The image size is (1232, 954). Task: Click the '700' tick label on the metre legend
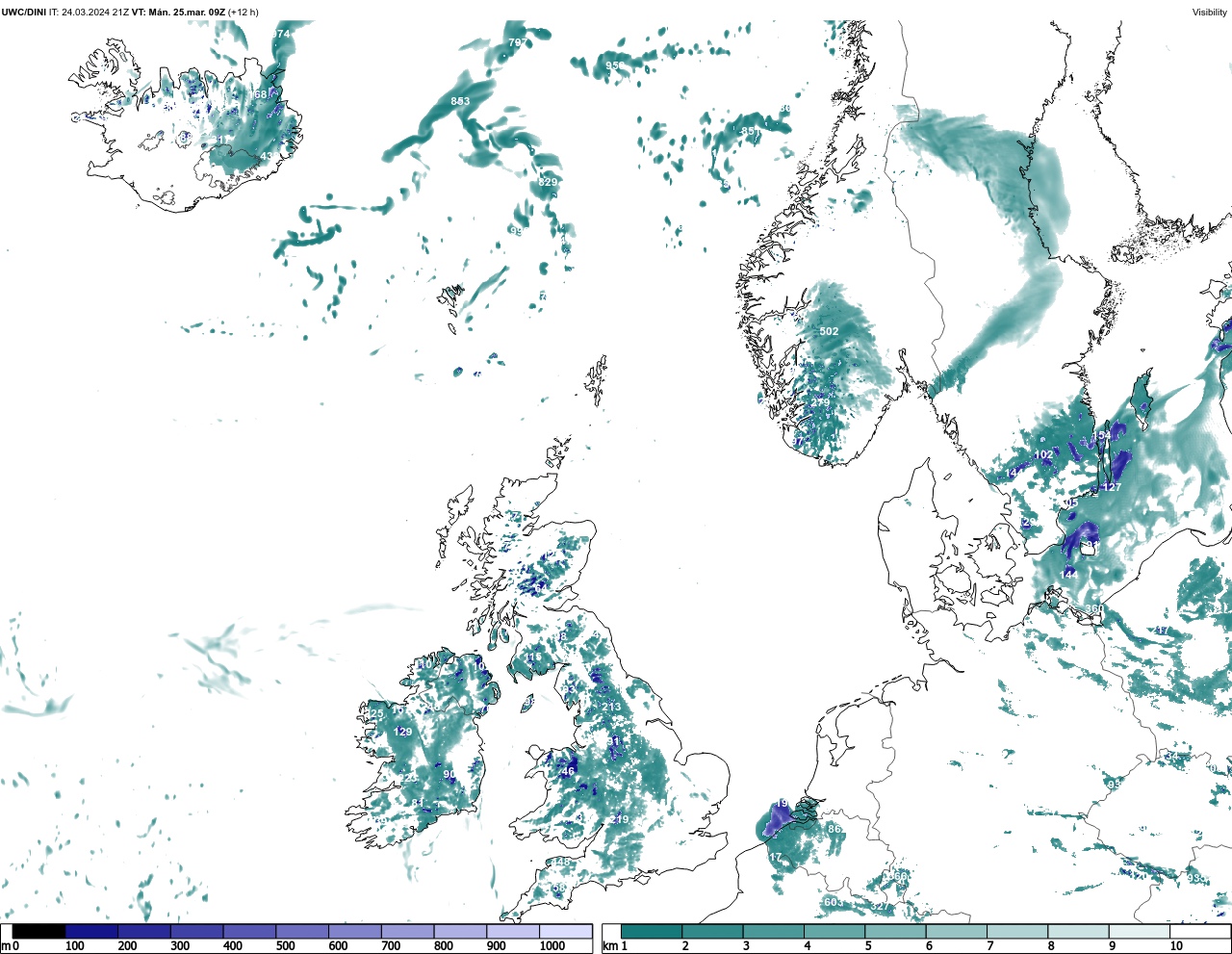(x=391, y=946)
